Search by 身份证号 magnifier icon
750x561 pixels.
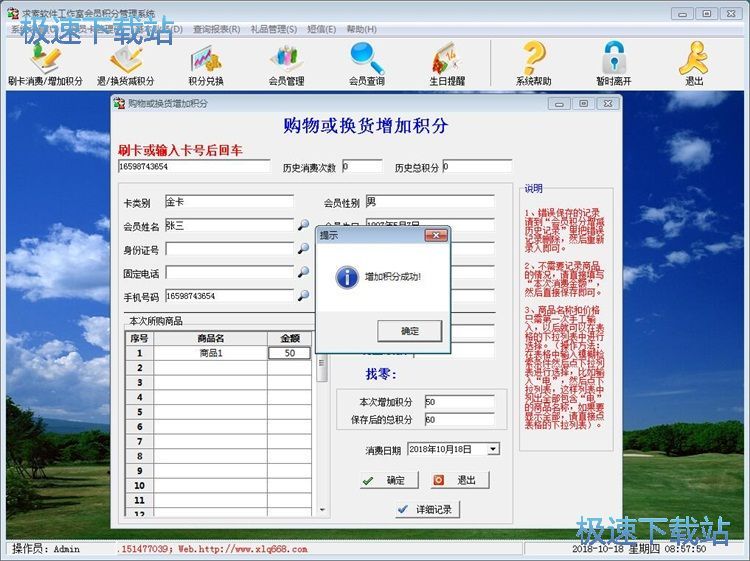tap(303, 248)
